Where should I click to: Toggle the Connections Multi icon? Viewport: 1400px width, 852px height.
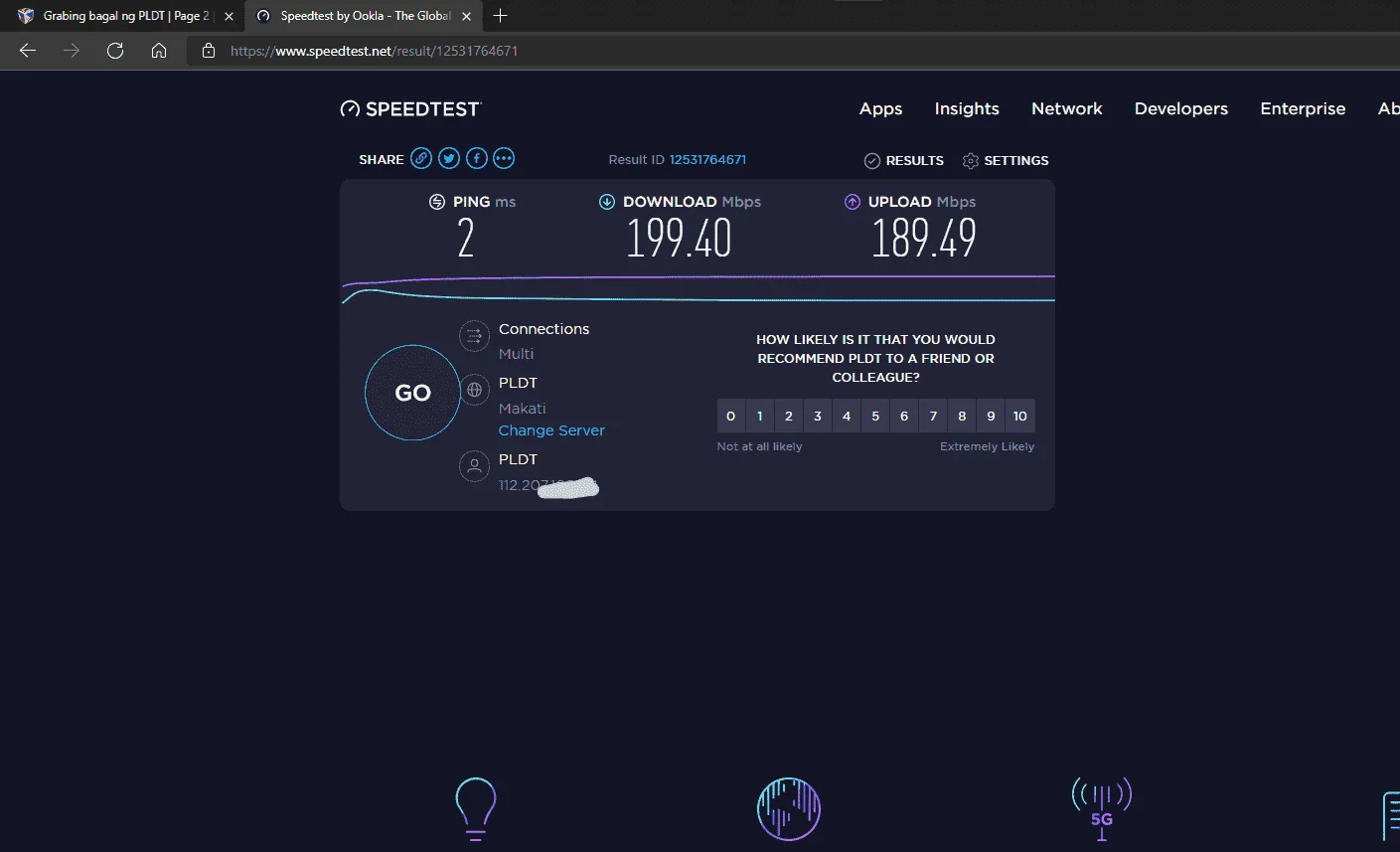pos(474,336)
